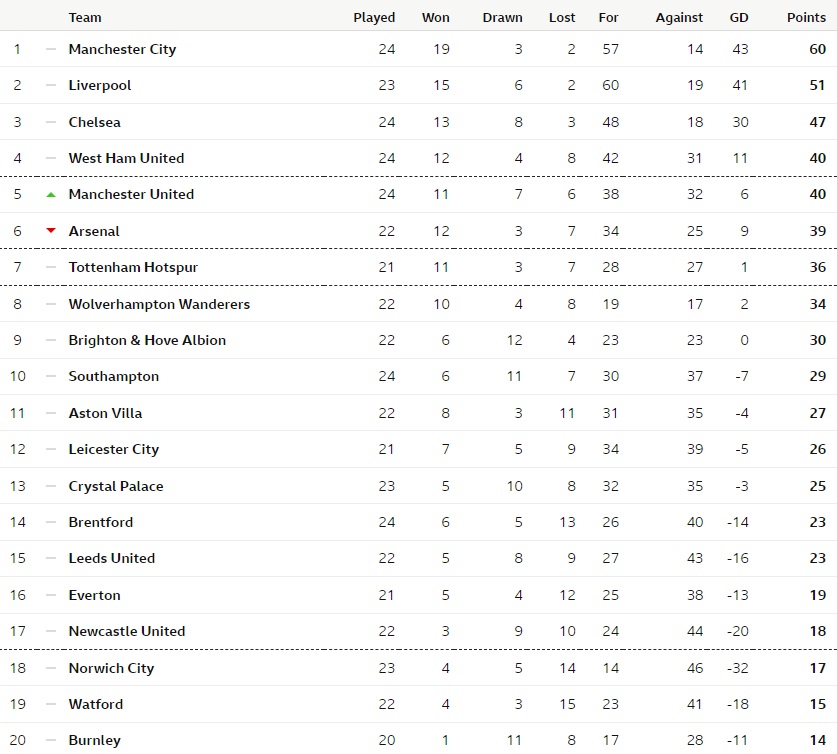Image resolution: width=837 pixels, height=754 pixels.
Task: Select the Points column header
Action: pyautogui.click(x=806, y=18)
